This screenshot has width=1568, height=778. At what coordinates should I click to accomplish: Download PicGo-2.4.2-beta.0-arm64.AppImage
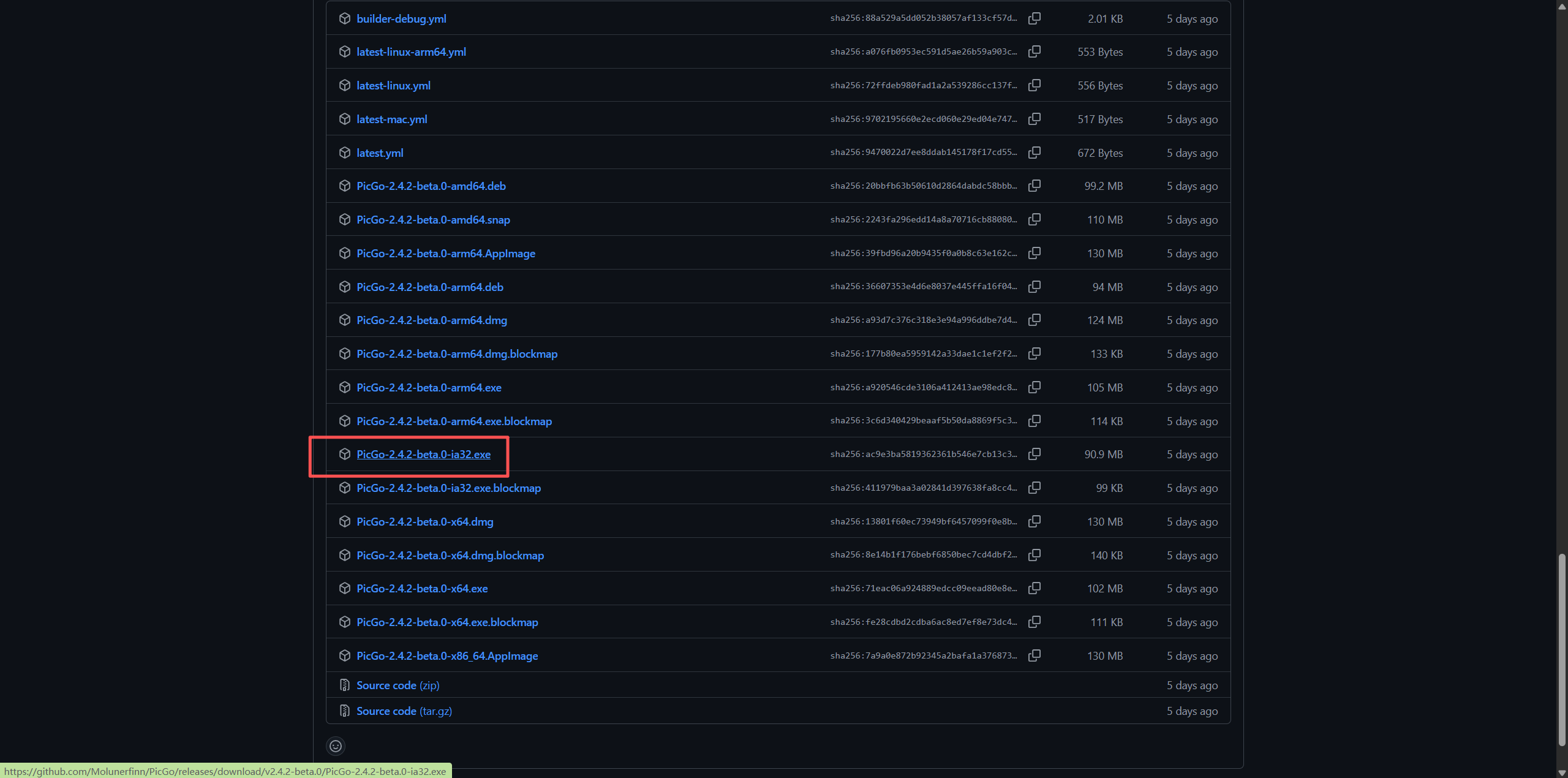click(445, 254)
